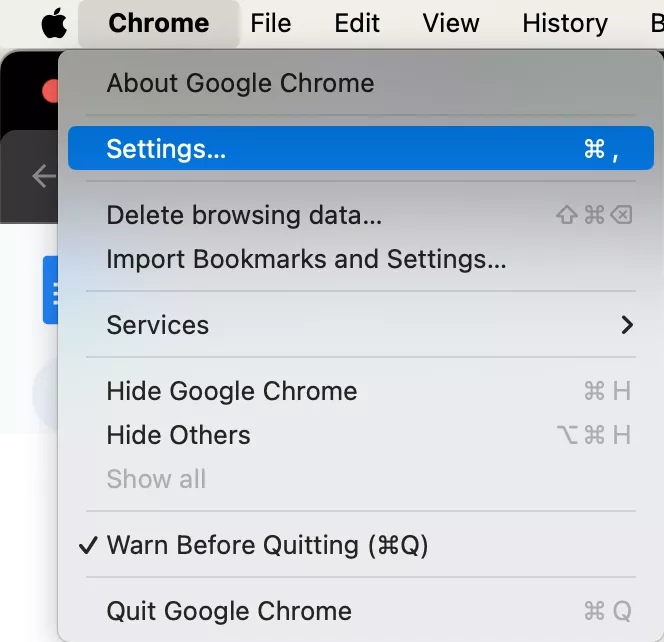Click the partially visible menu after History
Screen dimensions: 664x642
[x=656, y=23]
